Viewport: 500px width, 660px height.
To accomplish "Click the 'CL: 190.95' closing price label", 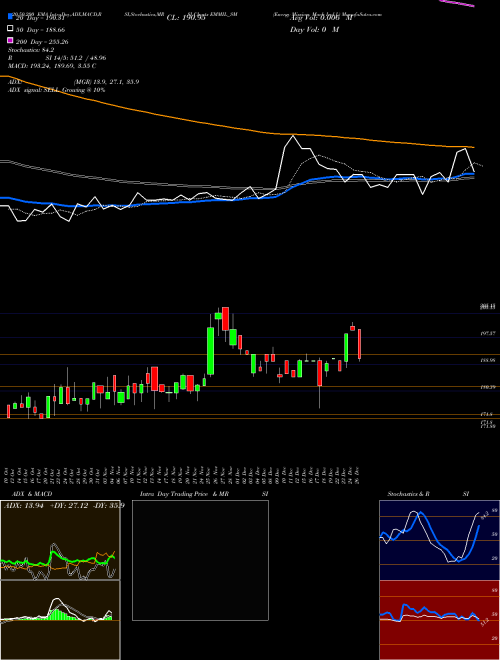I will pyautogui.click(x=186, y=18).
